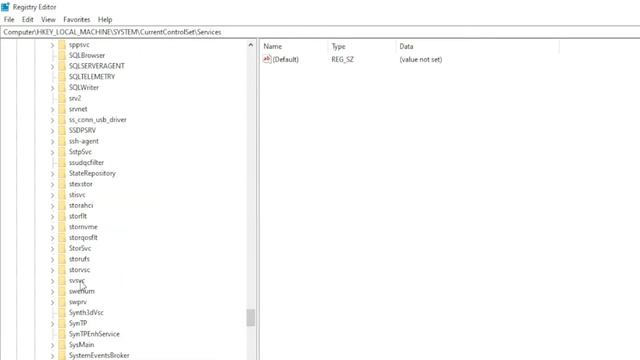Click the Synth3dVsc folder icon
This screenshot has width=640, height=360.
tap(62, 313)
